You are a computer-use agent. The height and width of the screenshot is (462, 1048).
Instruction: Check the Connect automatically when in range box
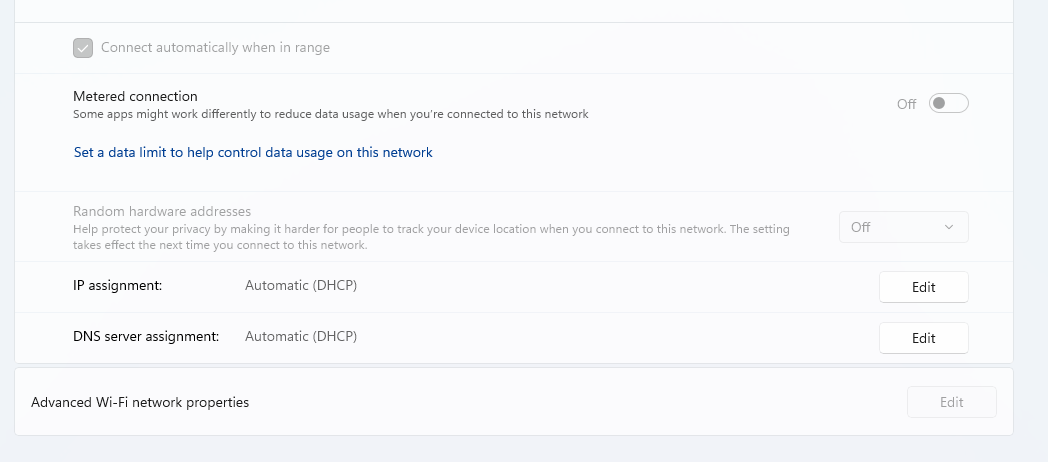coord(83,48)
